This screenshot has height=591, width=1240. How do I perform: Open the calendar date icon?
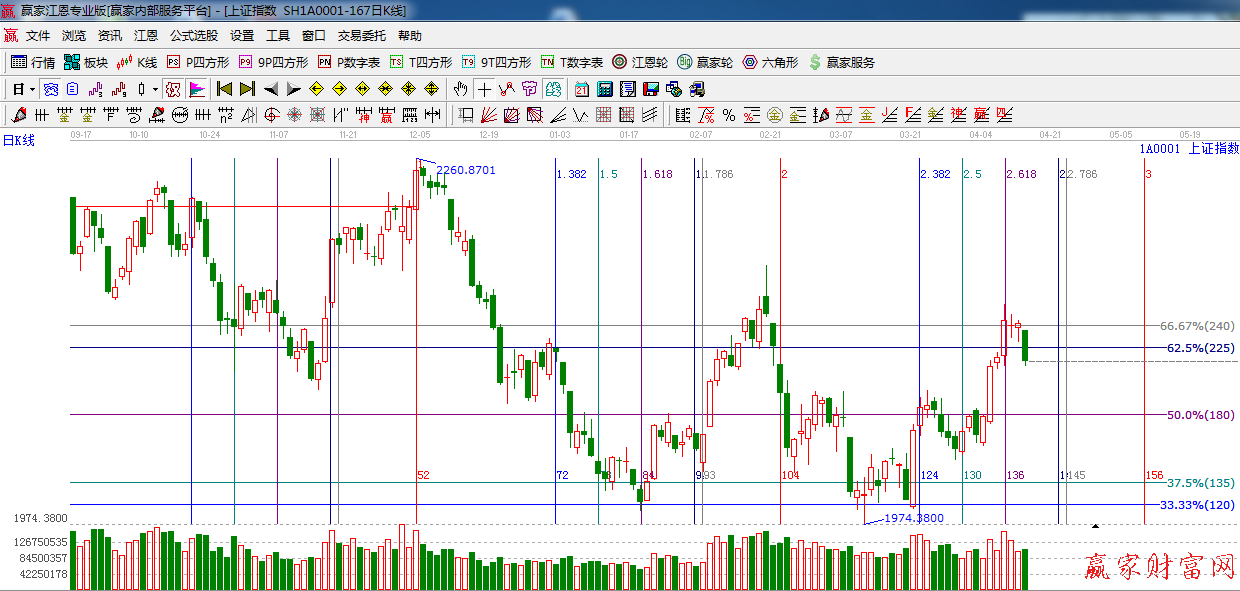click(x=581, y=89)
